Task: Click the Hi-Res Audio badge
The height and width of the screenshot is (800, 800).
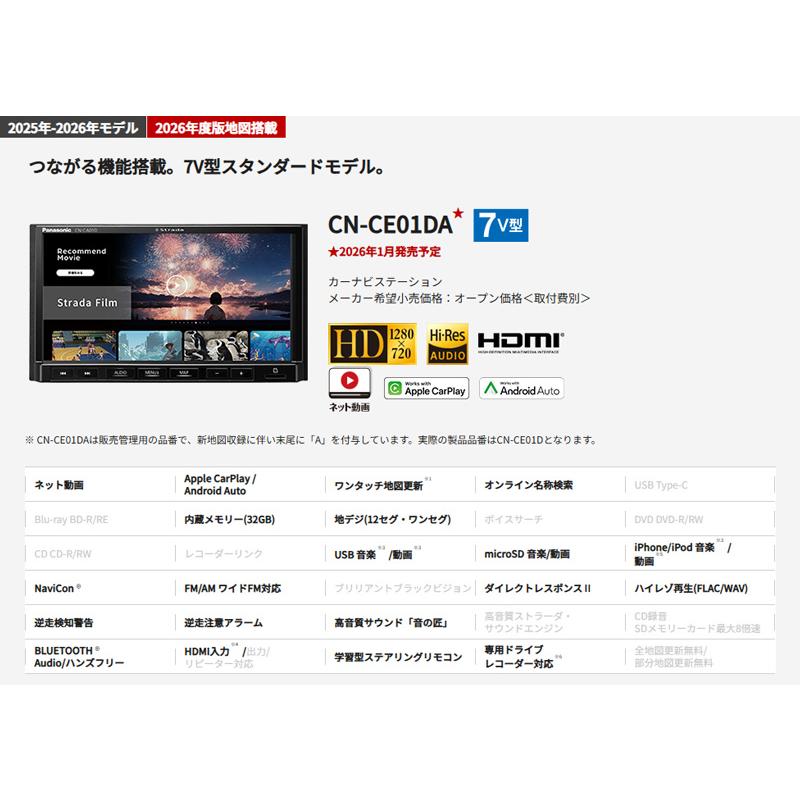Action: (447, 344)
